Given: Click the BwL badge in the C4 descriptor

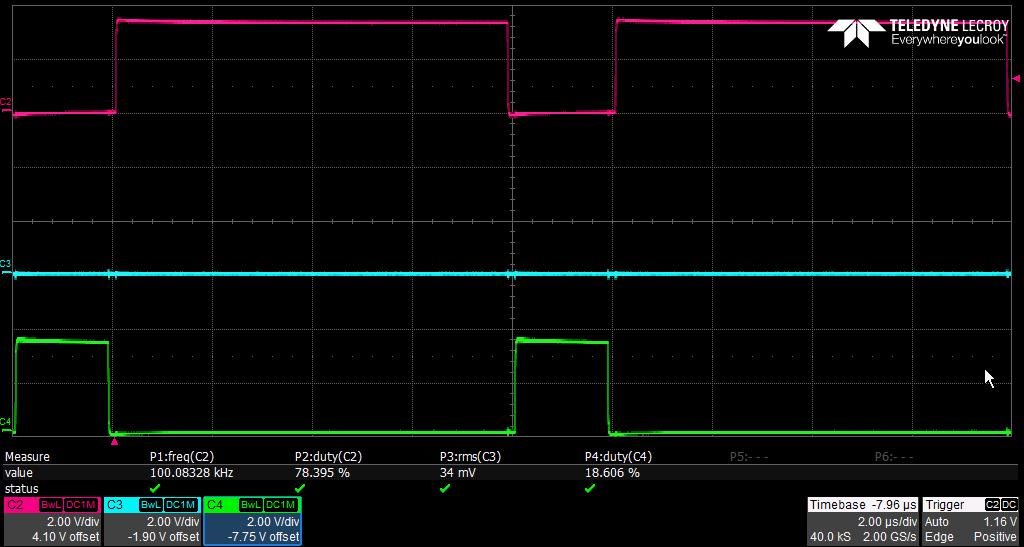Looking at the screenshot, I should [x=251, y=505].
